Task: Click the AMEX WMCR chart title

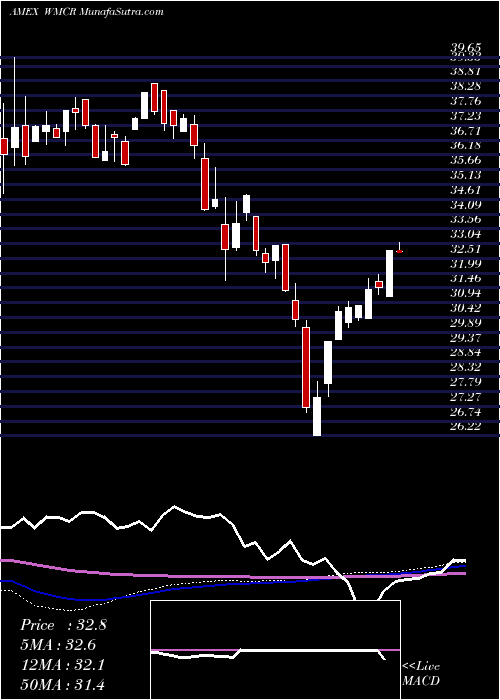Action: tap(86, 12)
